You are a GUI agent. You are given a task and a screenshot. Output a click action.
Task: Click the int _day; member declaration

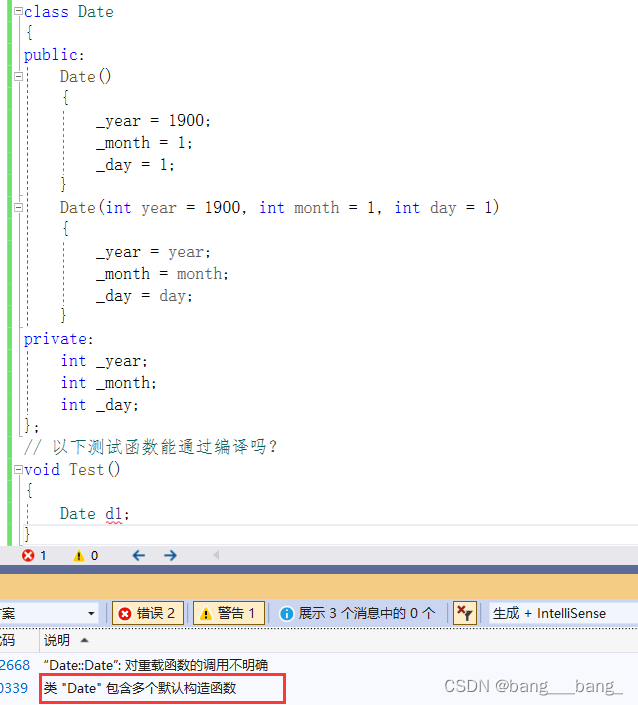[x=99, y=405]
